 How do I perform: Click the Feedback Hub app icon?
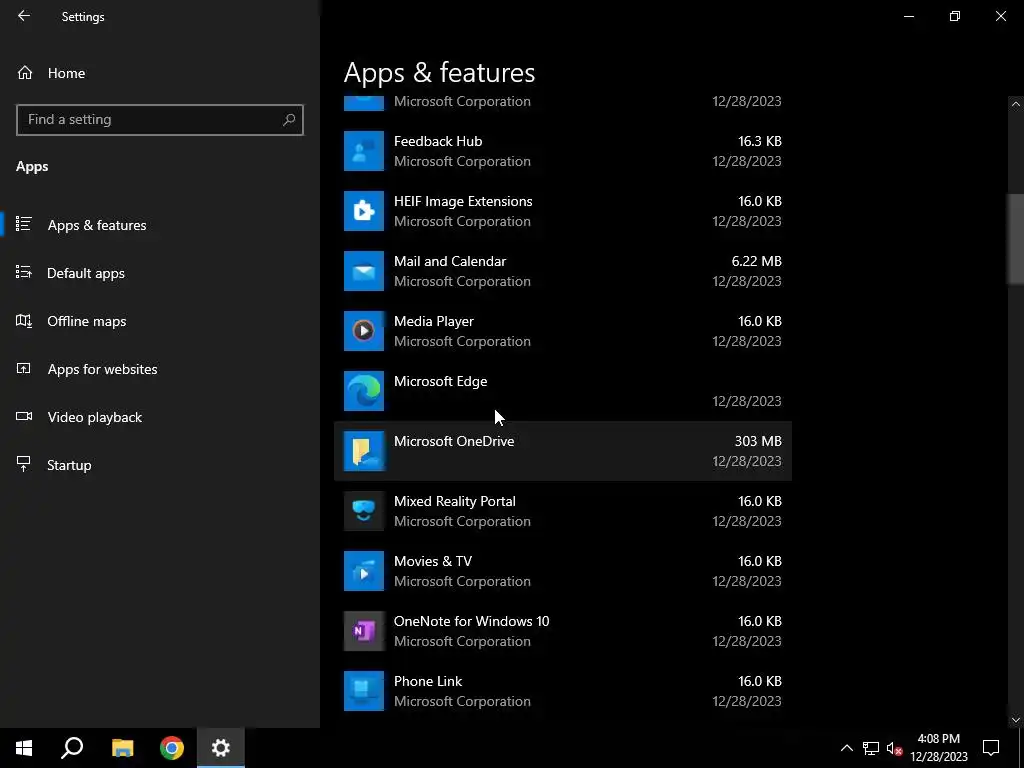click(x=364, y=151)
